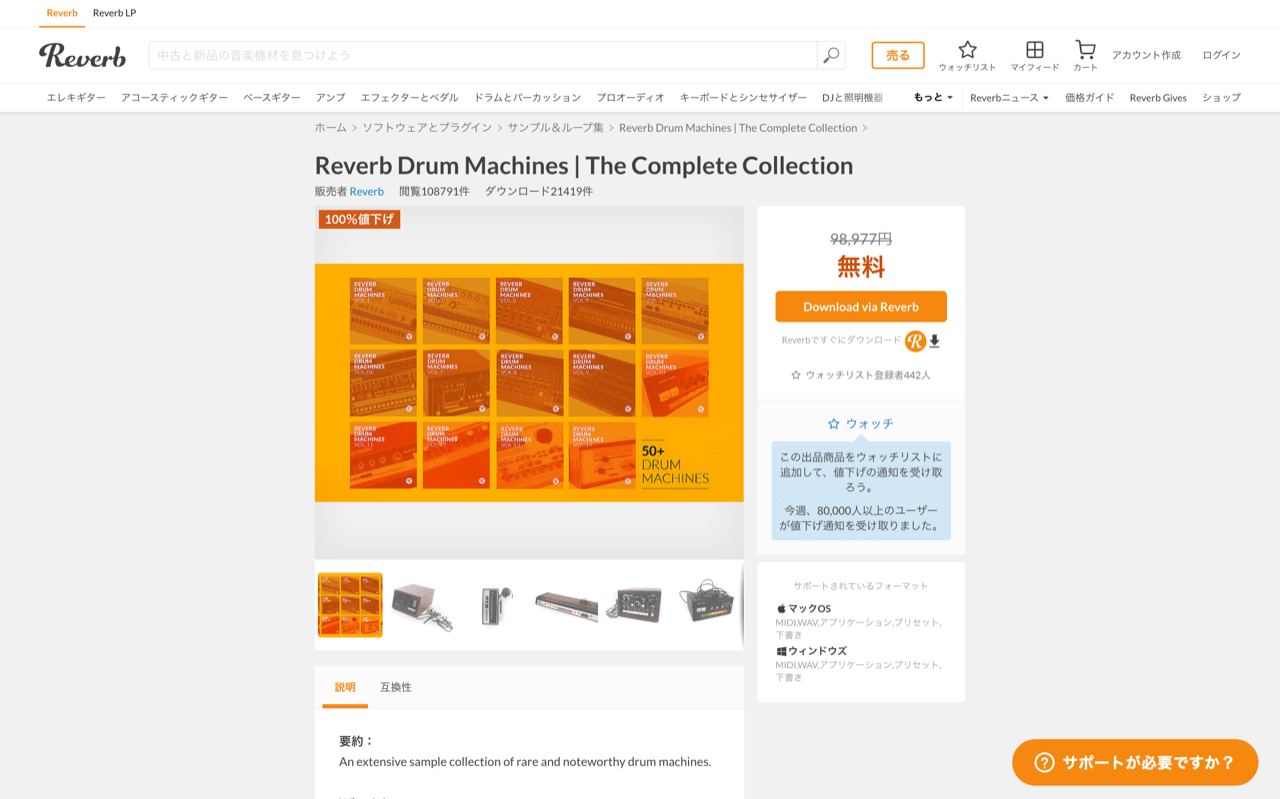This screenshot has width=1280, height=799.
Task: Click the Download via Reverb button
Action: (x=860, y=307)
